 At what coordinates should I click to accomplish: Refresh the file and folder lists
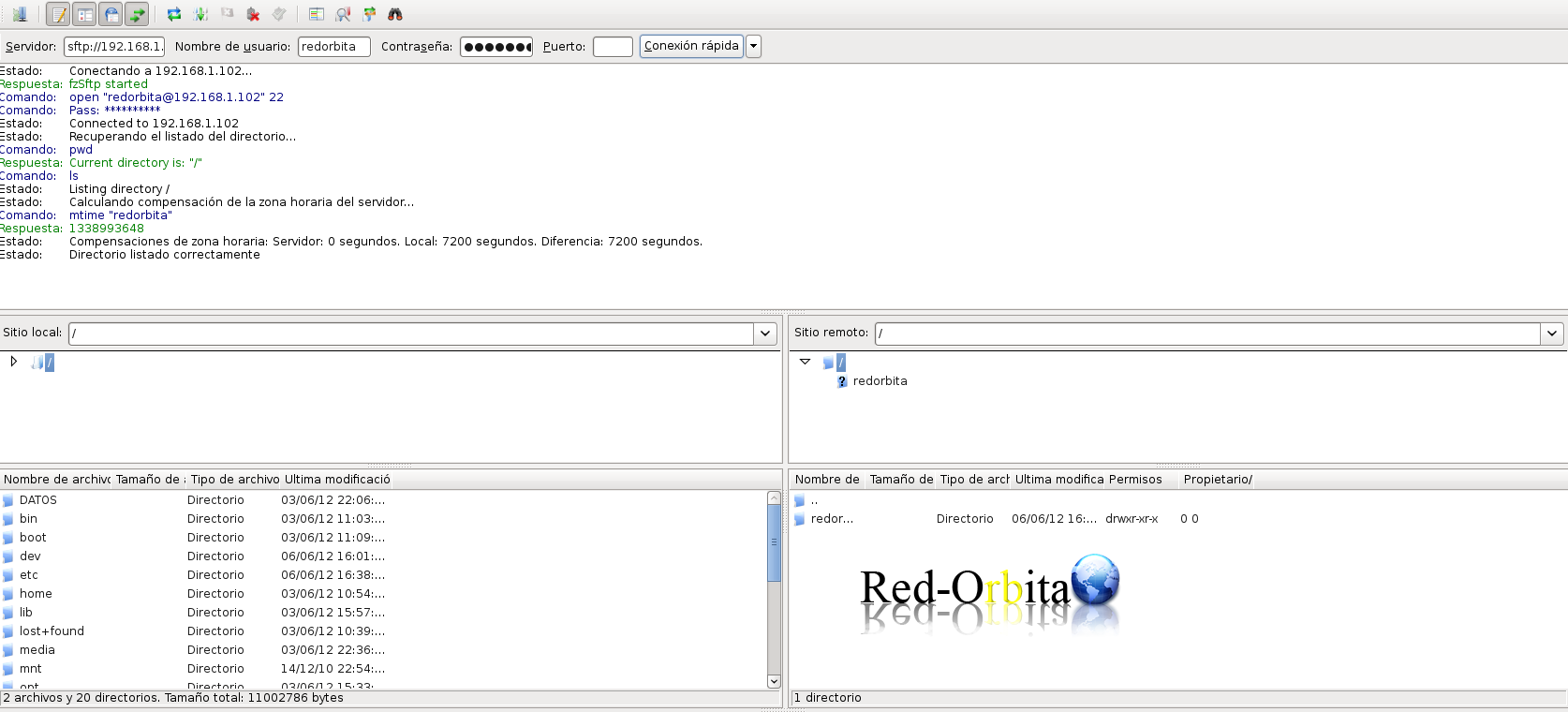[174, 14]
